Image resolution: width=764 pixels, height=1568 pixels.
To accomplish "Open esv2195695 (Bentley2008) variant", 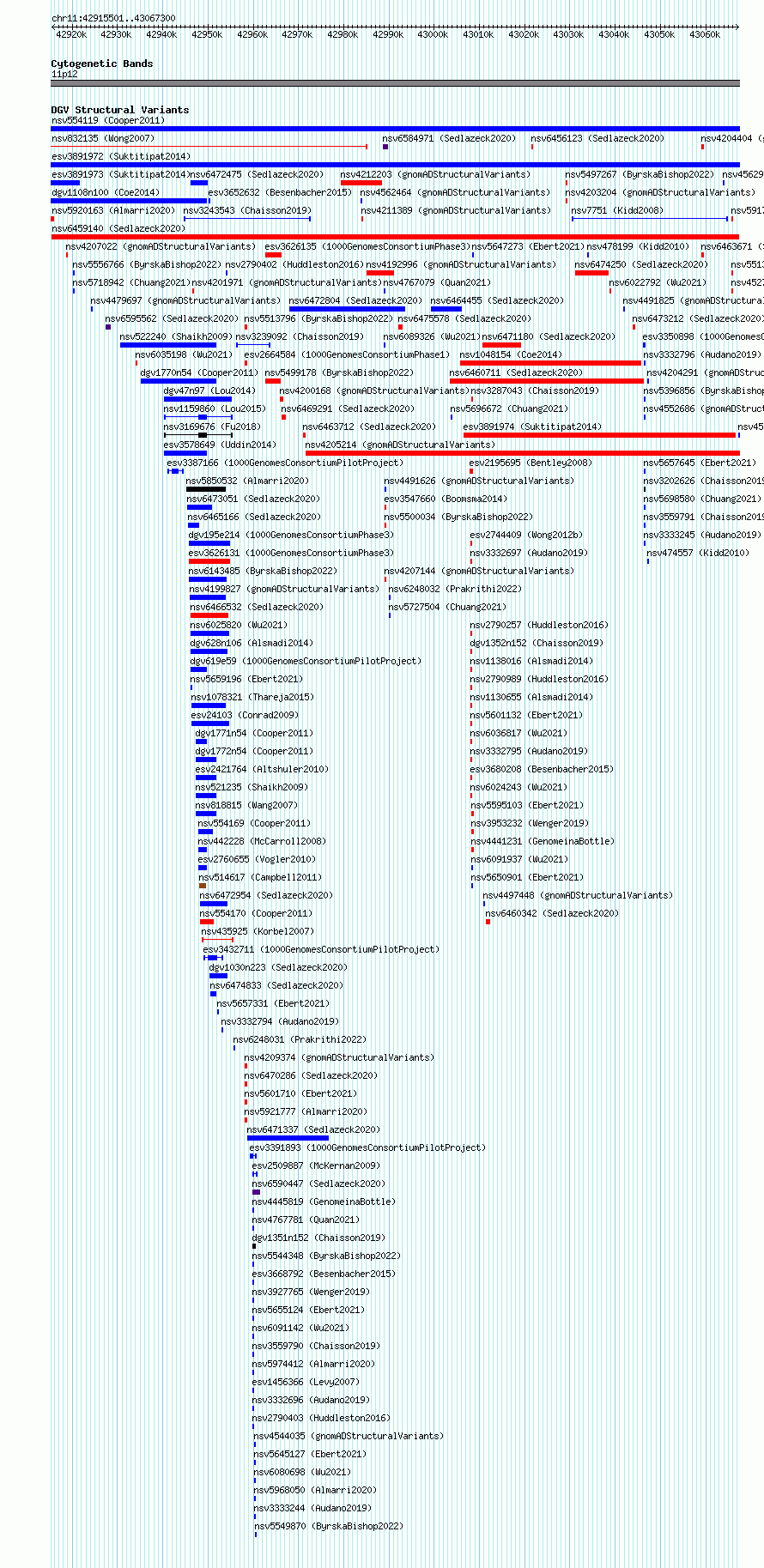I will click(x=532, y=463).
